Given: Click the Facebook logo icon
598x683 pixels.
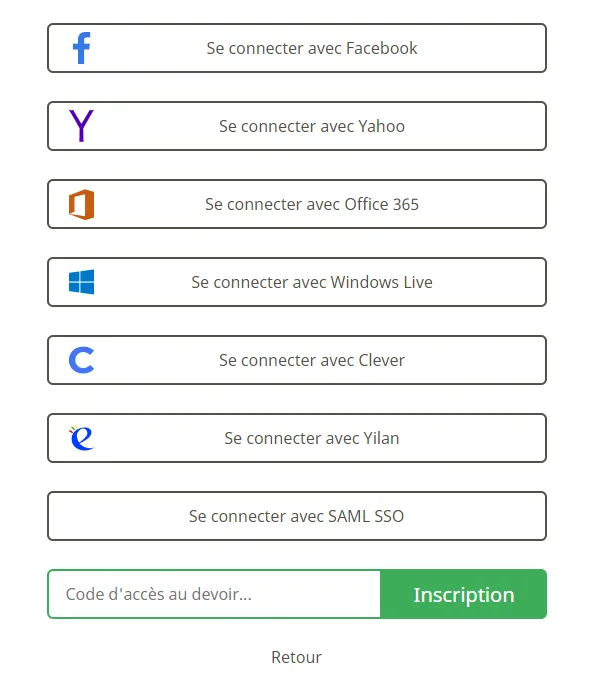Looking at the screenshot, I should [x=81, y=48].
